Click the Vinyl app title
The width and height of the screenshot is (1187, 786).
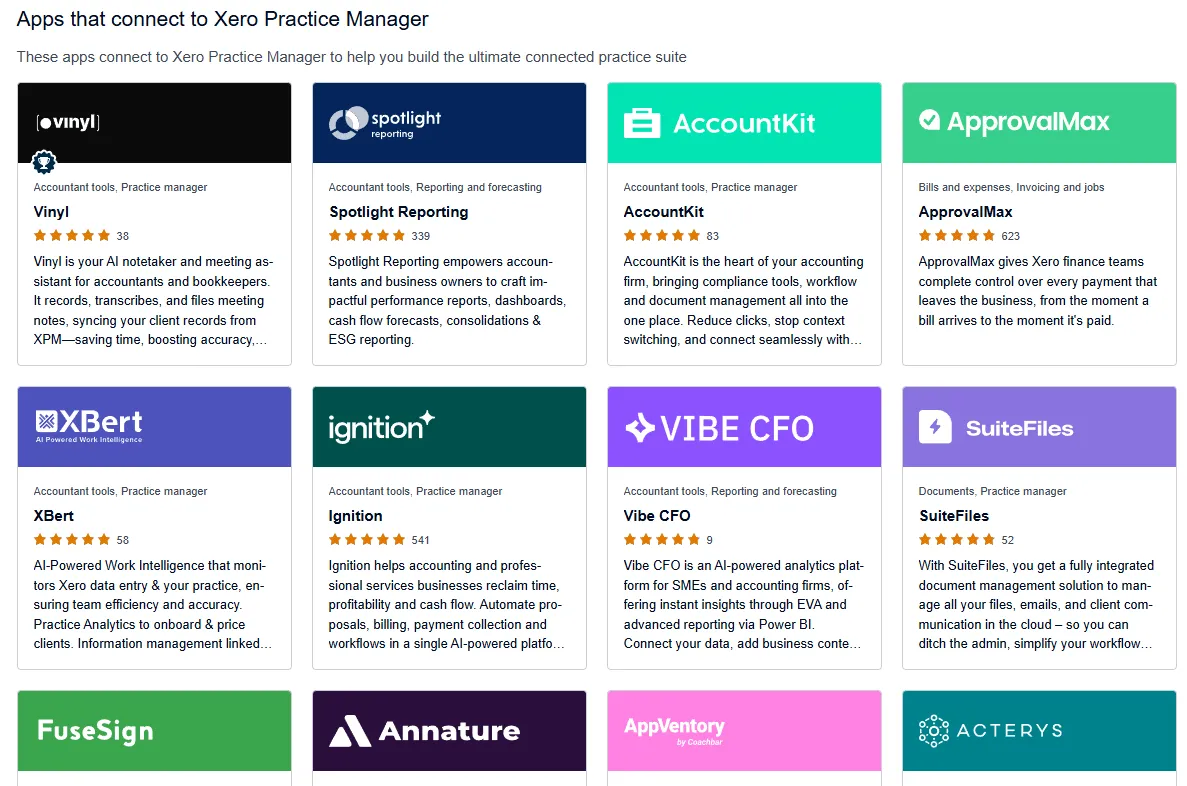pyautogui.click(x=51, y=212)
